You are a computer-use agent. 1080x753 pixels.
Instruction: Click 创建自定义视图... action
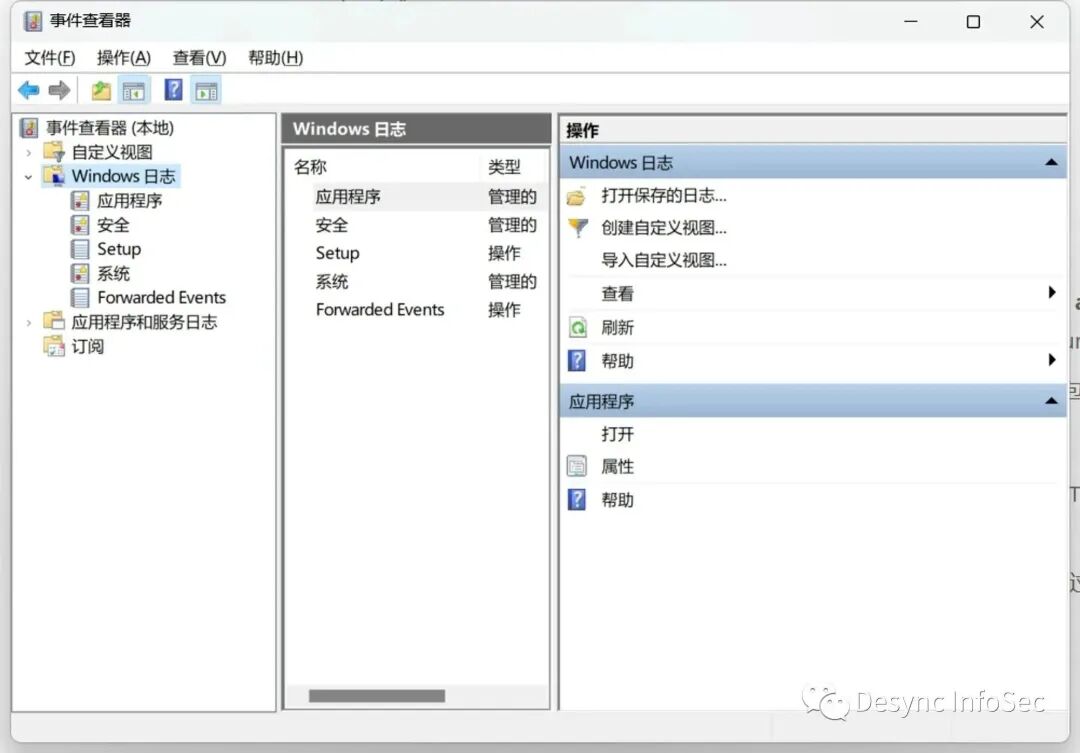(x=664, y=228)
